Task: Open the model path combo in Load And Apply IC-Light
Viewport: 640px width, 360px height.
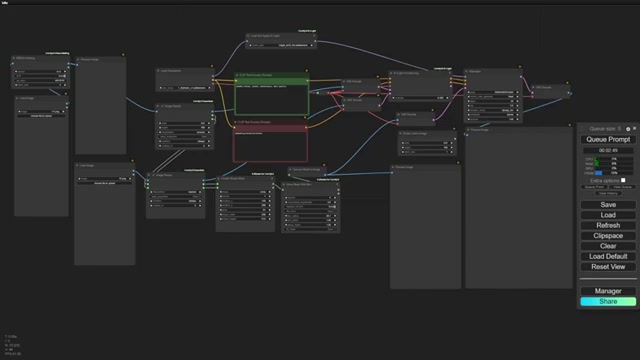Action: pyautogui.click(x=281, y=45)
